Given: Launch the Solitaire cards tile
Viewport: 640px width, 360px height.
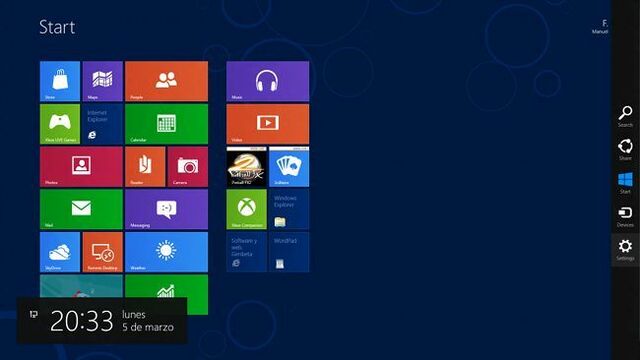Looking at the screenshot, I should click(289, 167).
